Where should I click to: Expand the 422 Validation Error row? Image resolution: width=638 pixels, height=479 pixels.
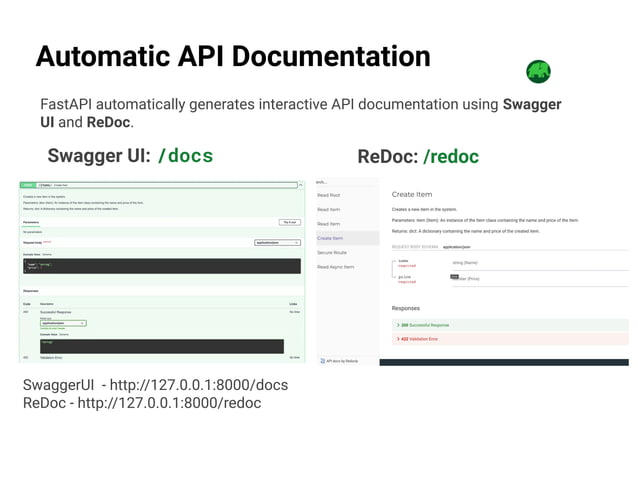510,339
